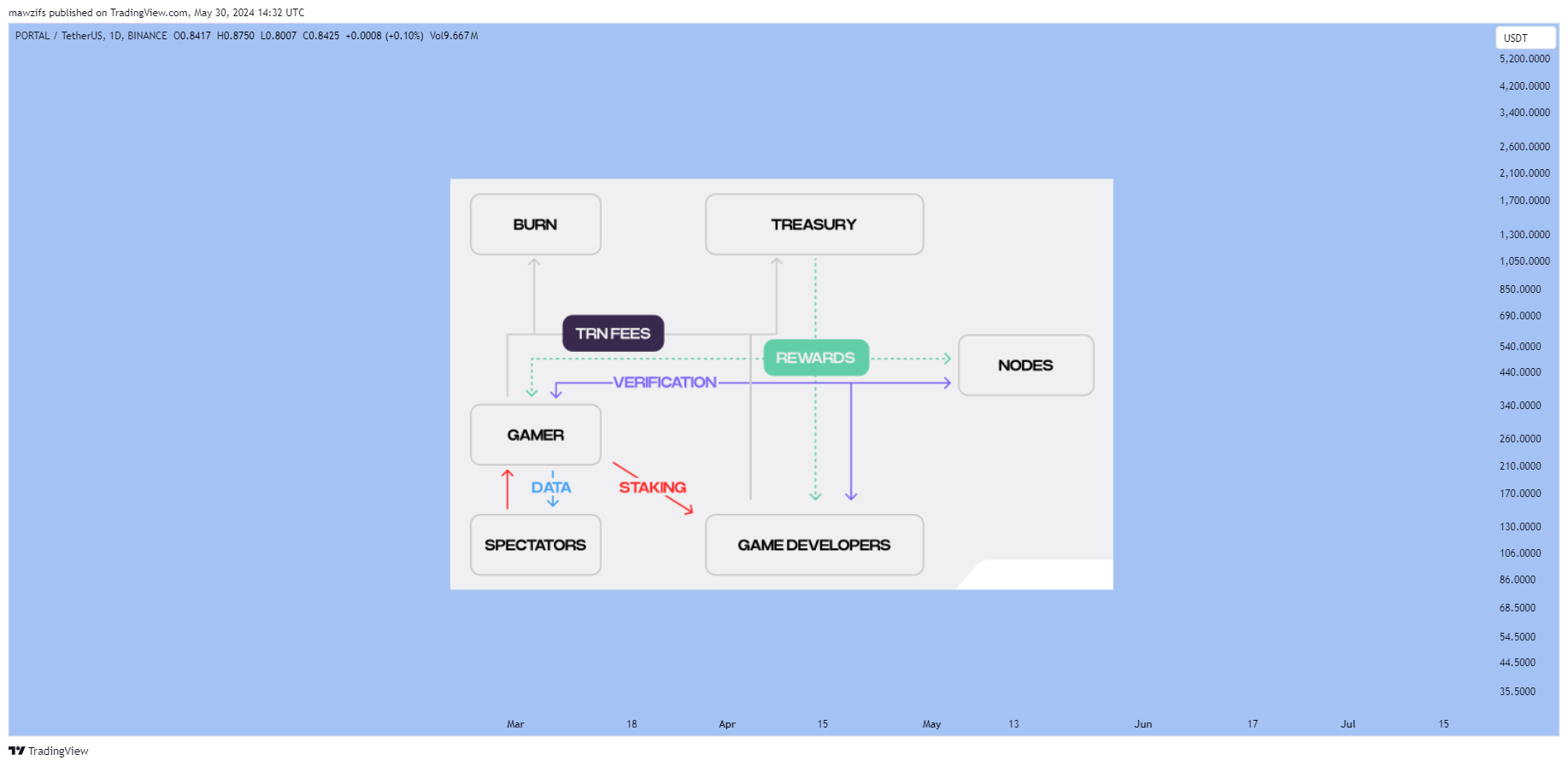This screenshot has width=1568, height=766.
Task: Click the 68.5000 price axis label
Action: coord(1518,608)
